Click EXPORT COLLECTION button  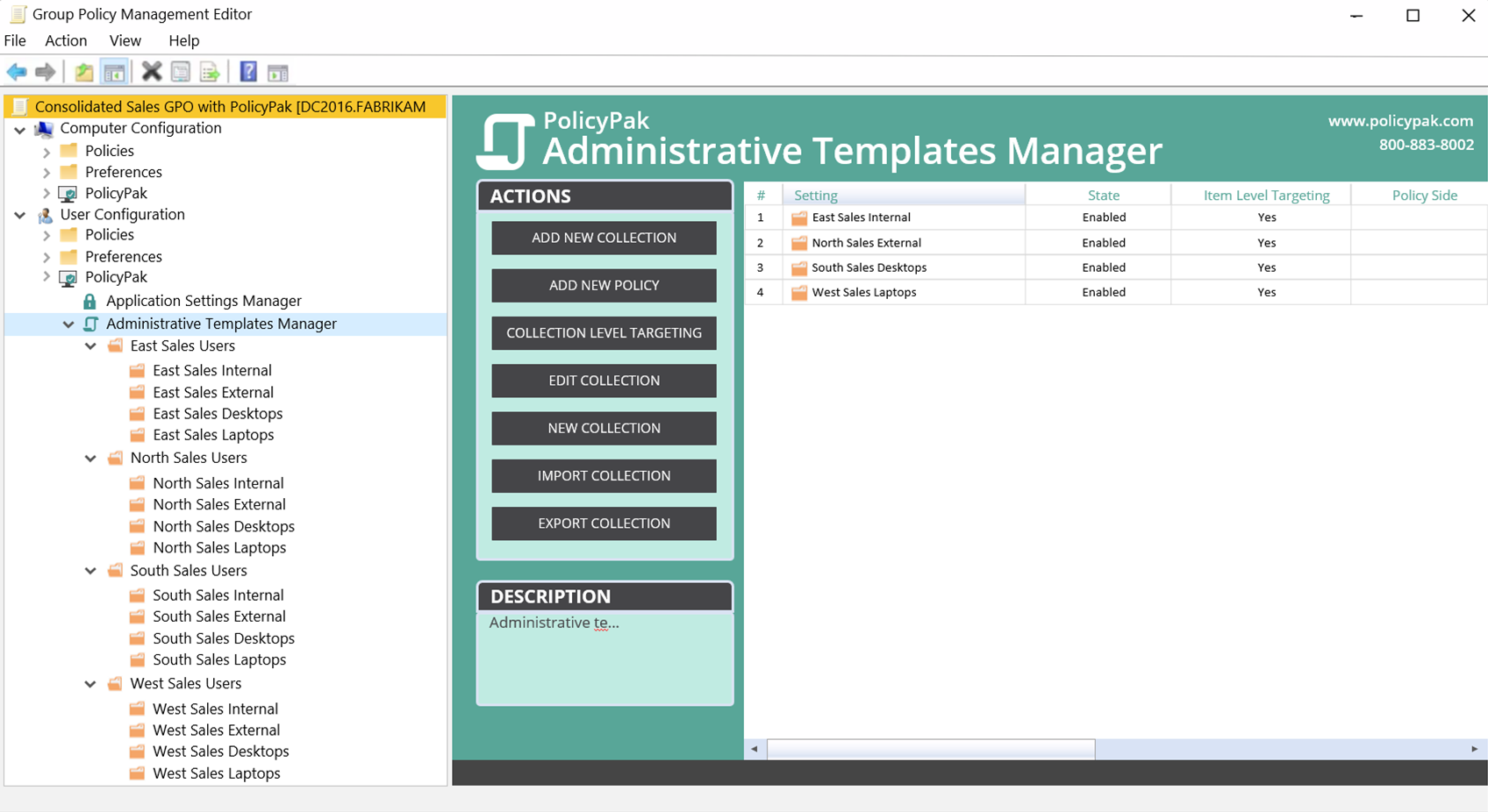point(604,524)
